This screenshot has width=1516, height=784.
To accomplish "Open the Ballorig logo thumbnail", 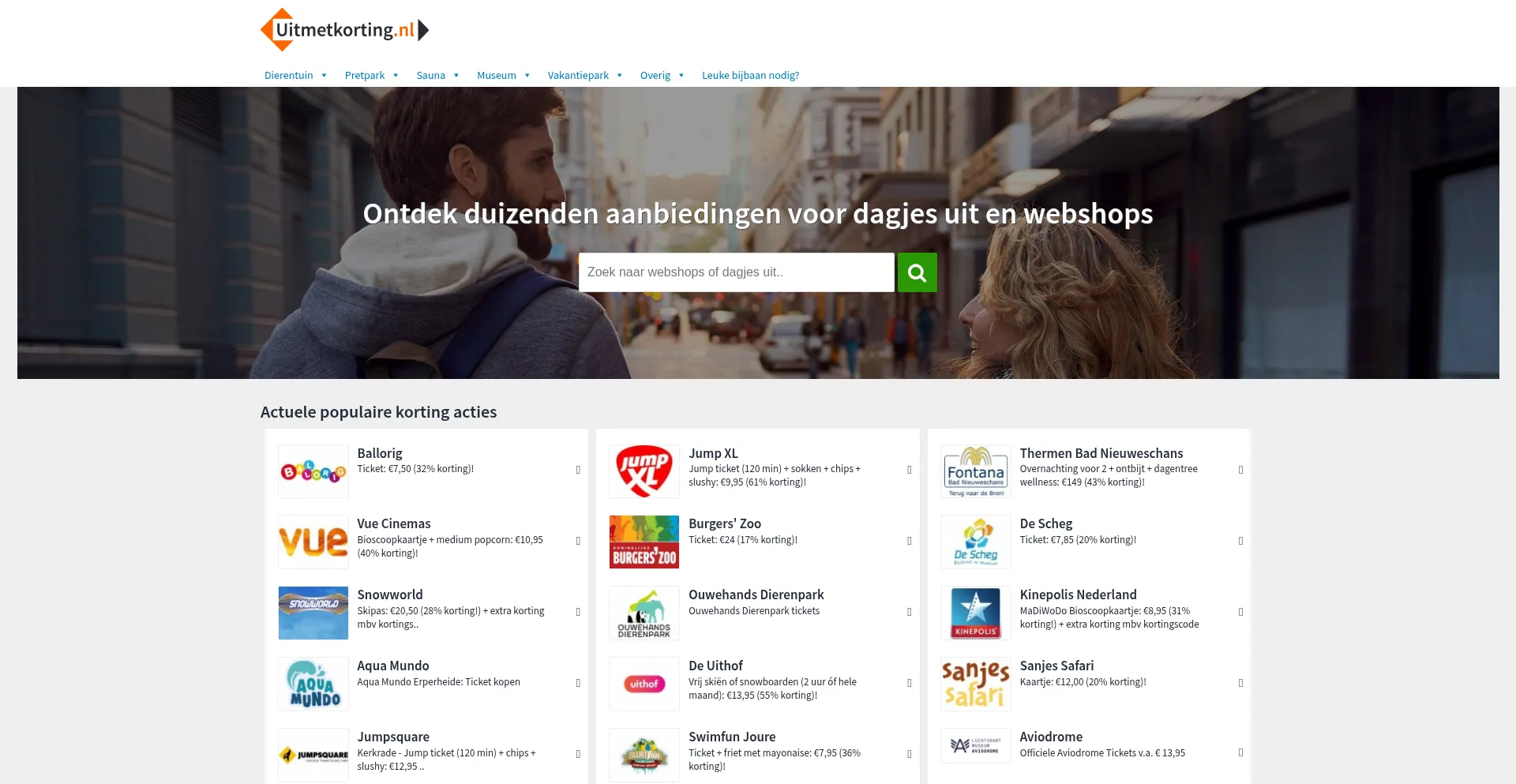I will tap(313, 471).
